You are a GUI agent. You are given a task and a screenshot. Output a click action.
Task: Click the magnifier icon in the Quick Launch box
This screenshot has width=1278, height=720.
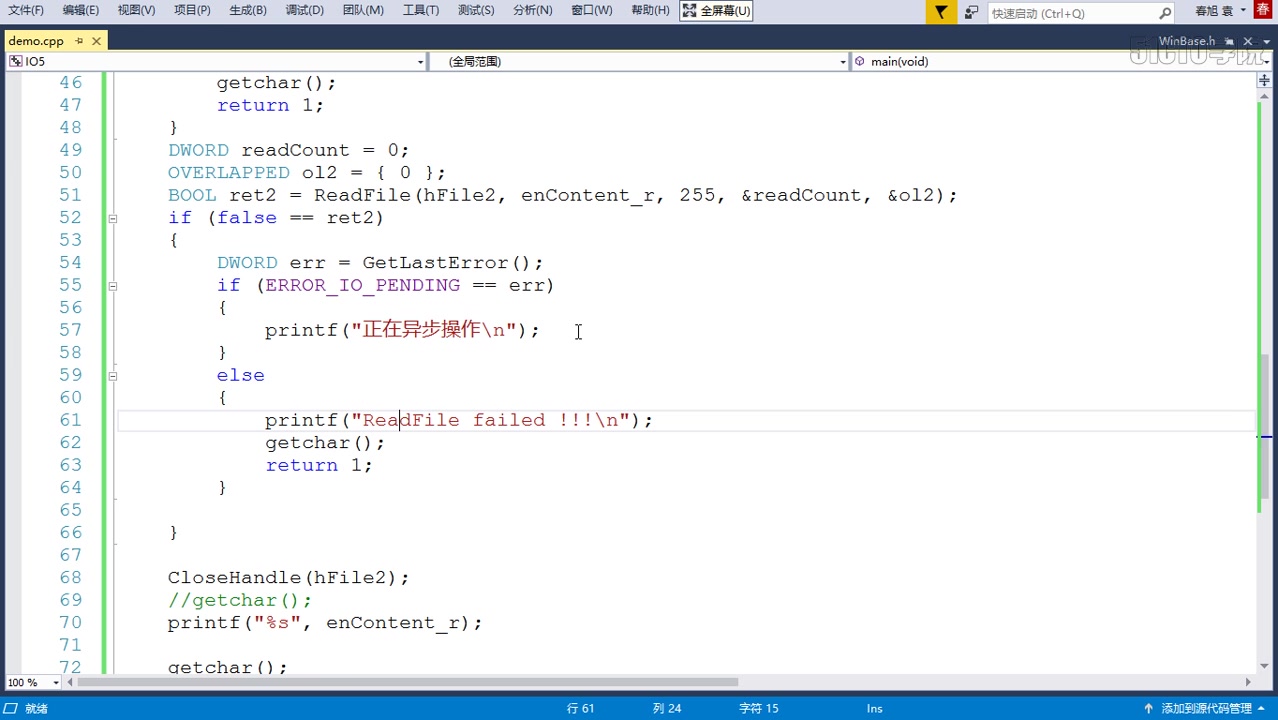(1166, 11)
